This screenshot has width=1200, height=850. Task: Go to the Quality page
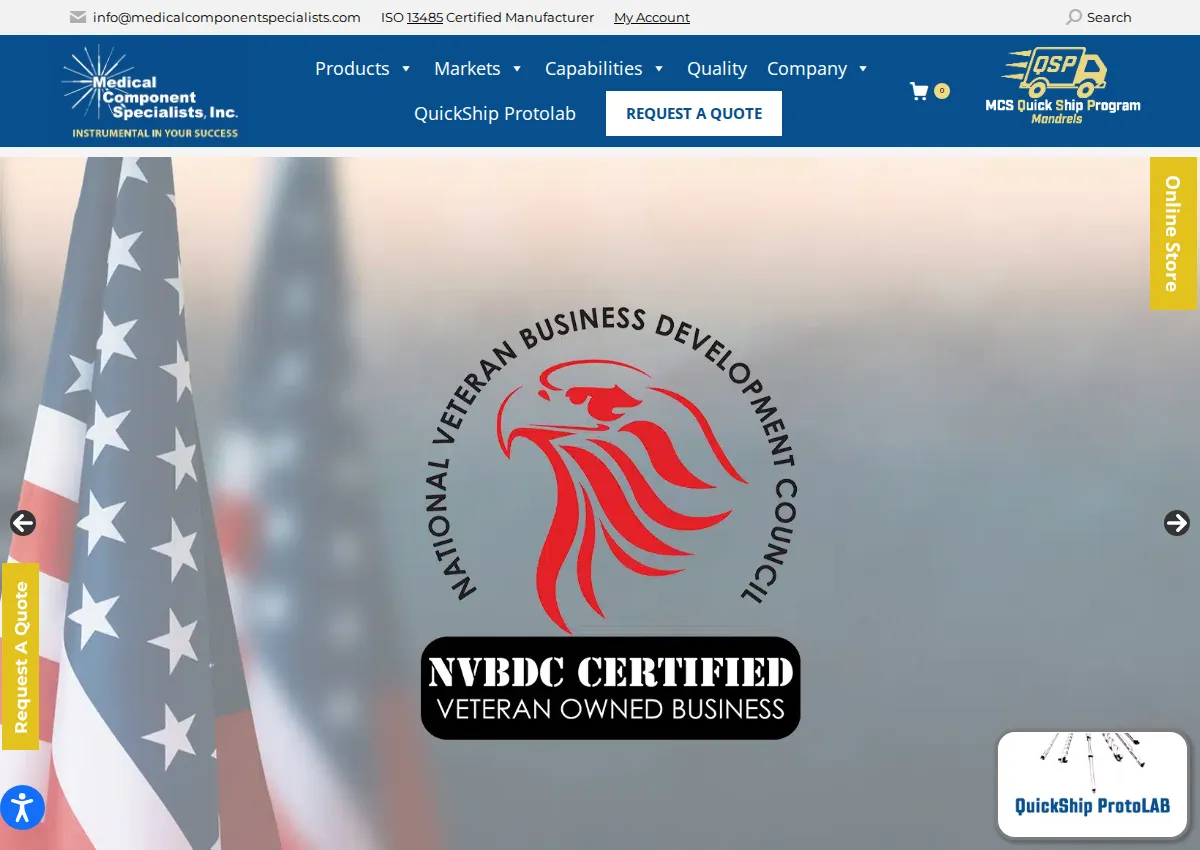717,69
